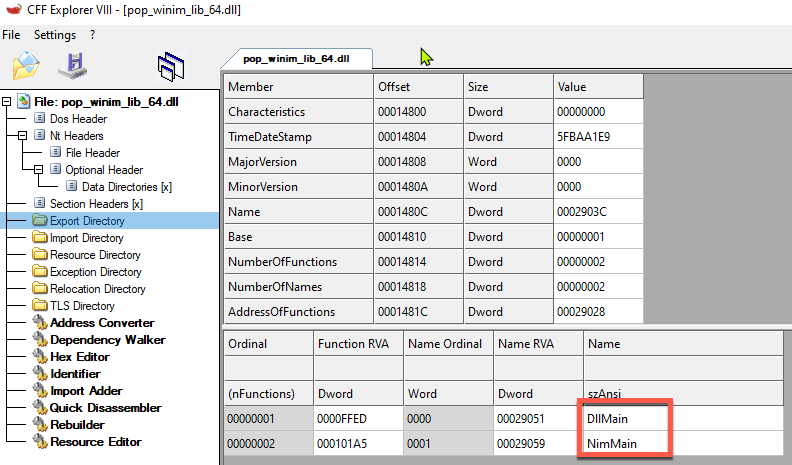The image size is (792, 465).
Task: Select the pop_winim_lib_64.dll document tab
Action: 296,59
